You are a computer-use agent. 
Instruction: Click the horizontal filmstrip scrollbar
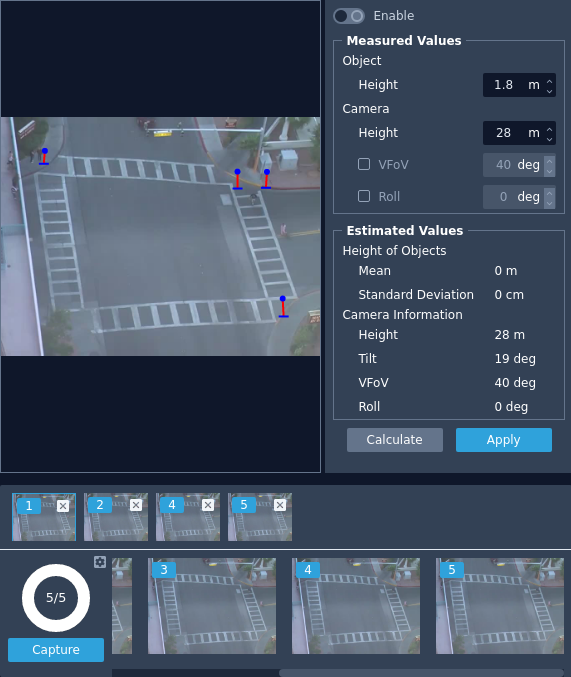[x=421, y=673]
